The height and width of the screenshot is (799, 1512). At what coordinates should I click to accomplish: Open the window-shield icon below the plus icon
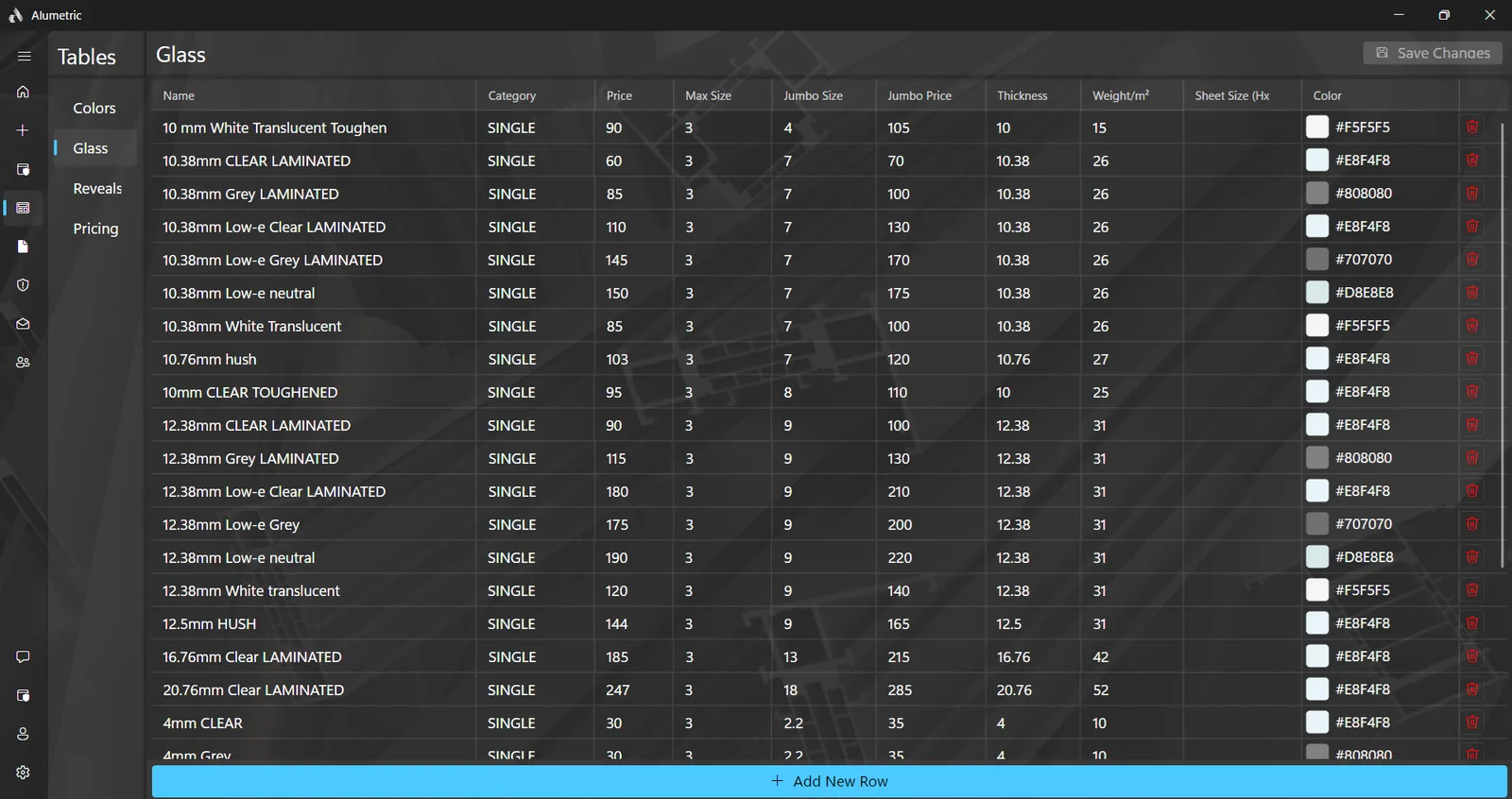[x=24, y=169]
